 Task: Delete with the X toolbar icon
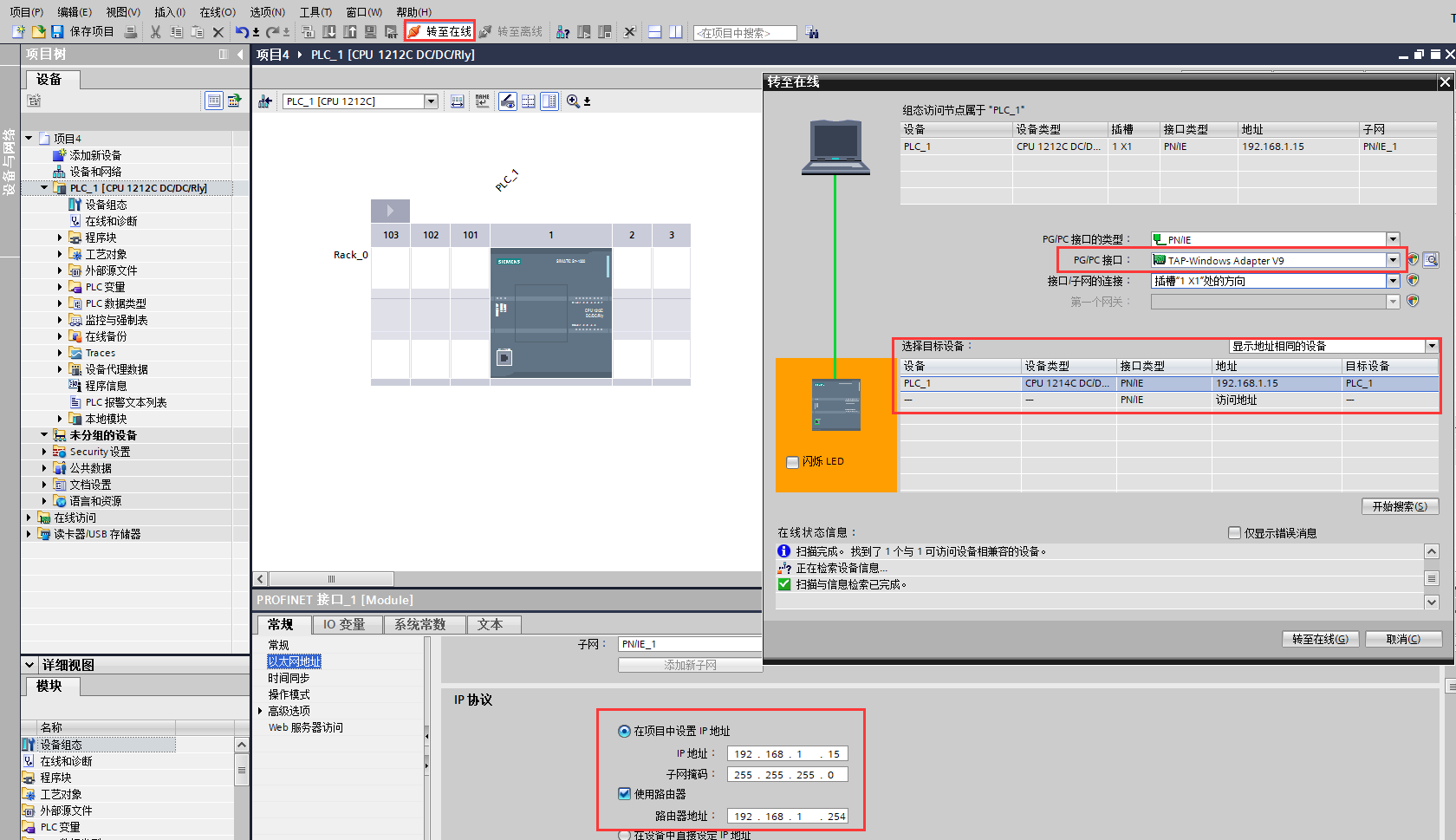pyautogui.click(x=218, y=32)
